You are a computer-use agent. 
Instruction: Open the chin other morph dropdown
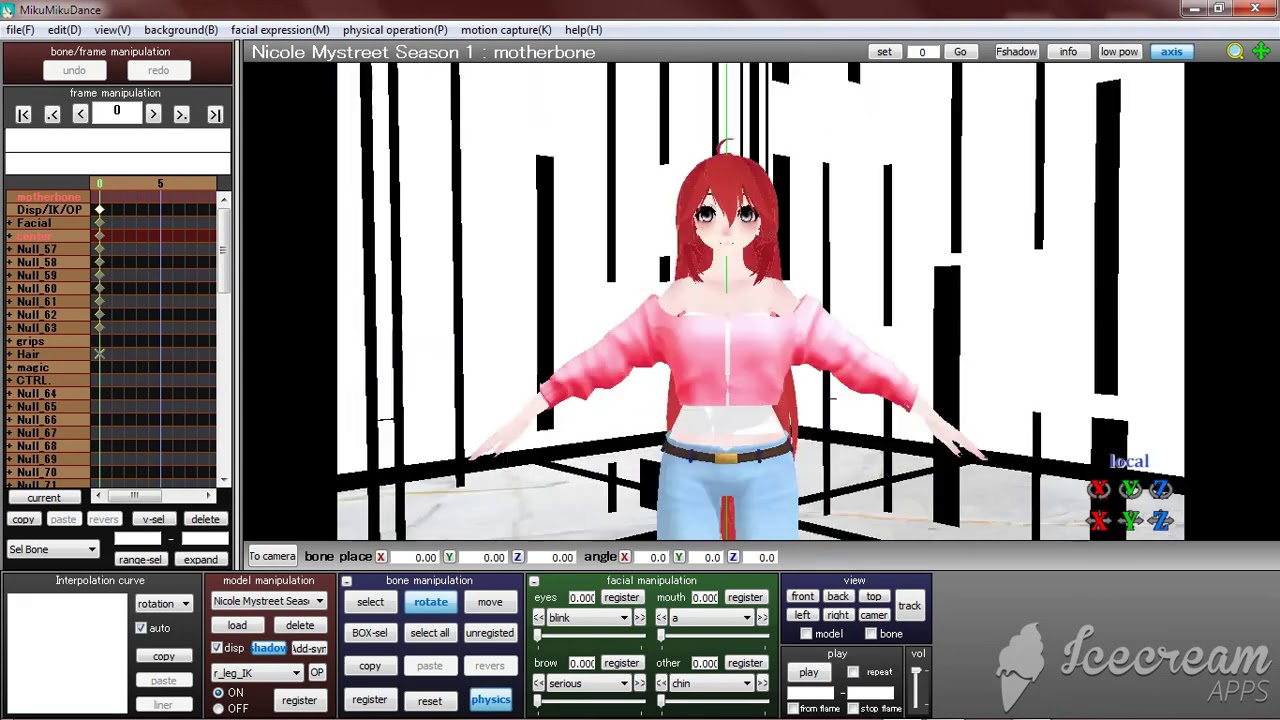click(711, 684)
